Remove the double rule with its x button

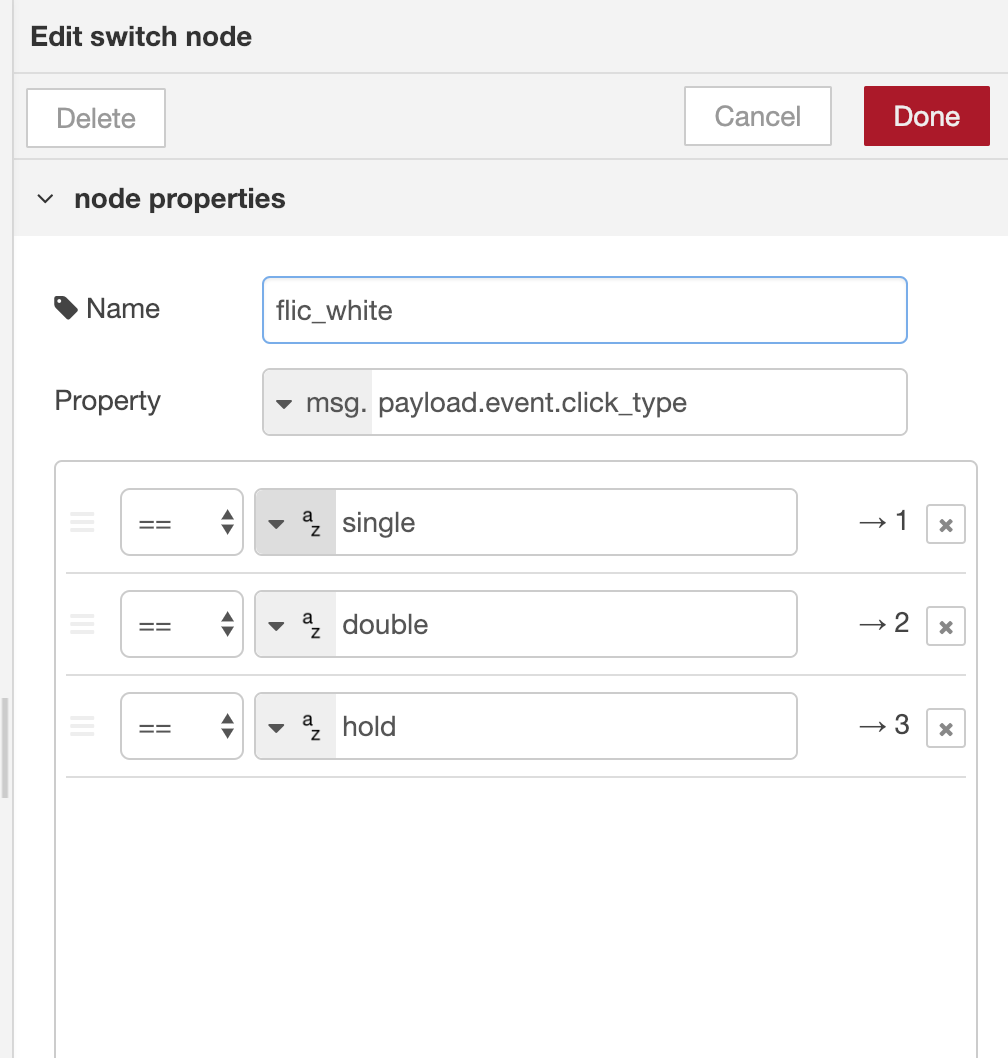(x=945, y=626)
